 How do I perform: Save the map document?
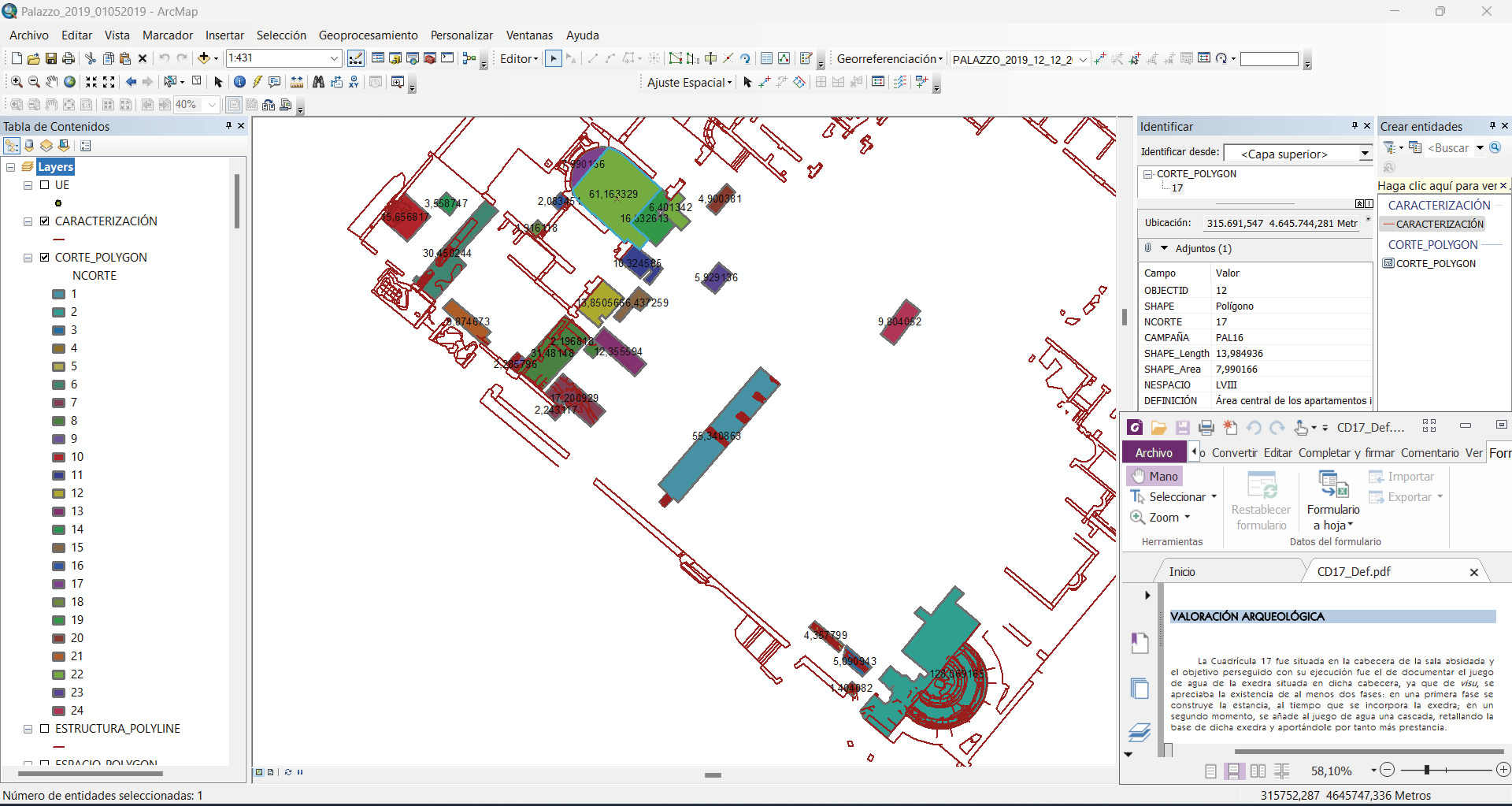(x=51, y=58)
